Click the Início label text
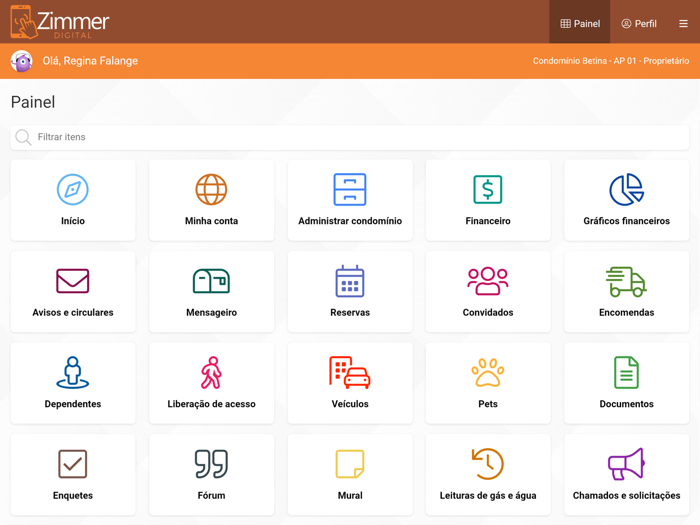The height and width of the screenshot is (525, 700). click(73, 221)
